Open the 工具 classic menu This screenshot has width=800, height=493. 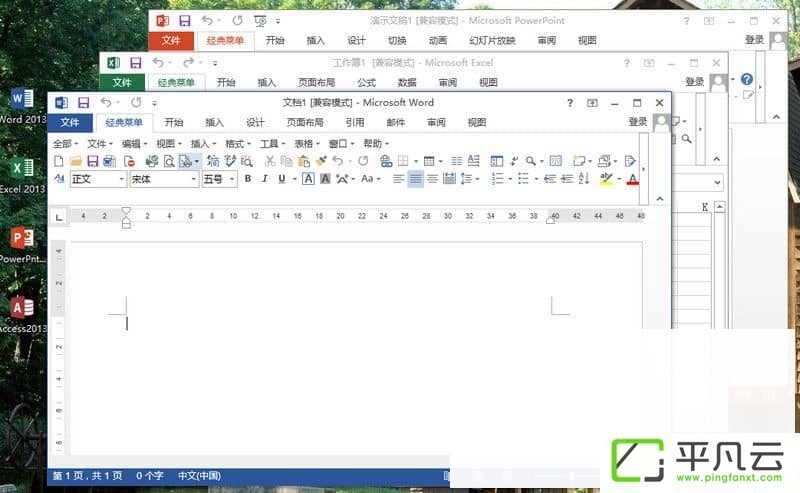click(x=272, y=144)
